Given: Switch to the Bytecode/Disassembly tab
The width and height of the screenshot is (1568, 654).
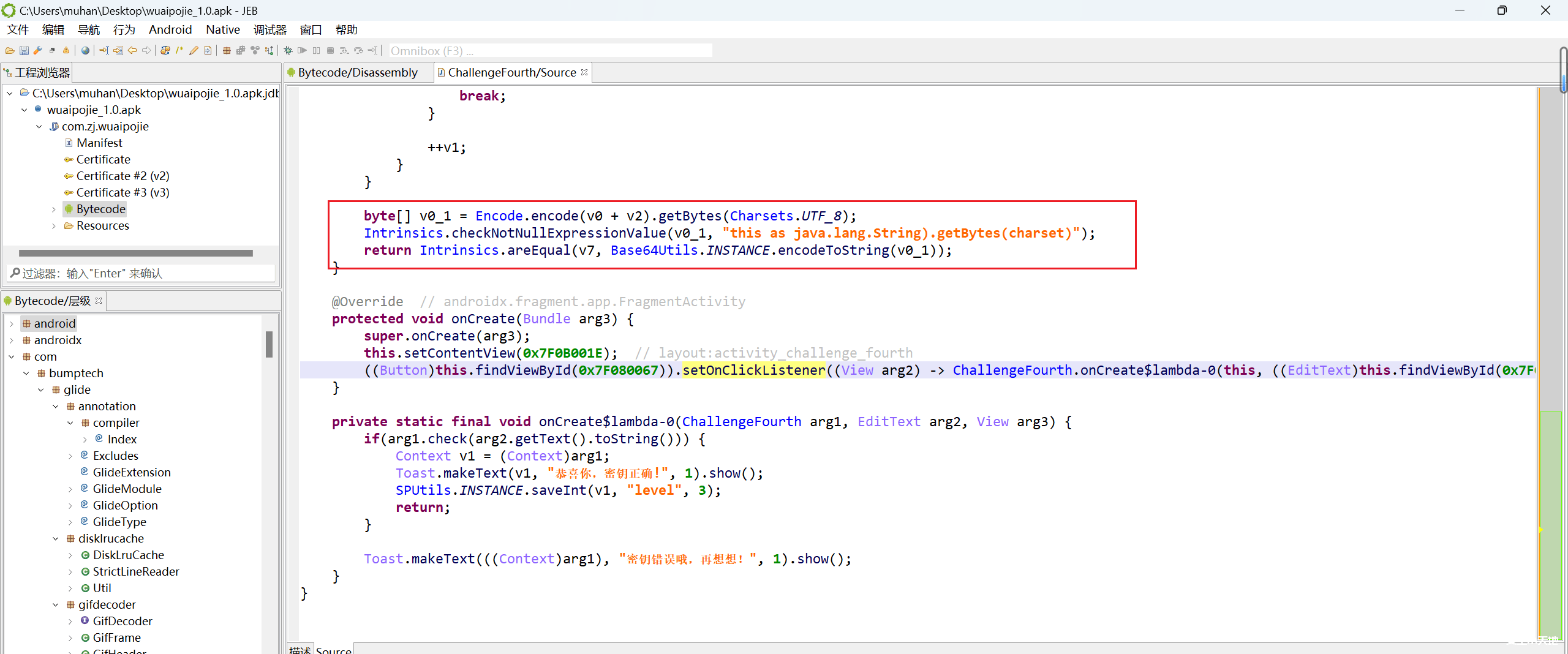Looking at the screenshot, I should click(357, 72).
